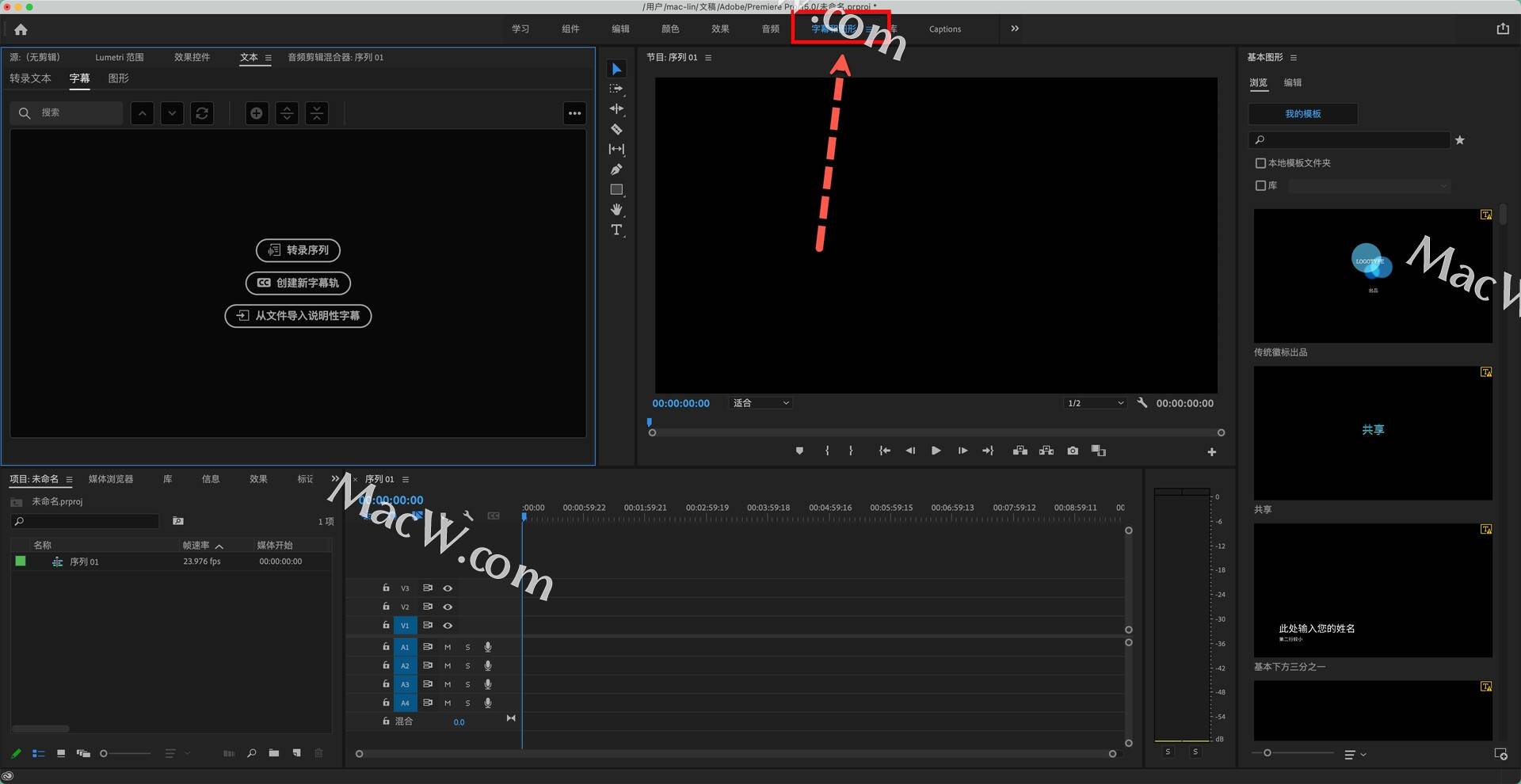Select the Hand tool
The height and width of the screenshot is (784, 1521).
tap(616, 210)
